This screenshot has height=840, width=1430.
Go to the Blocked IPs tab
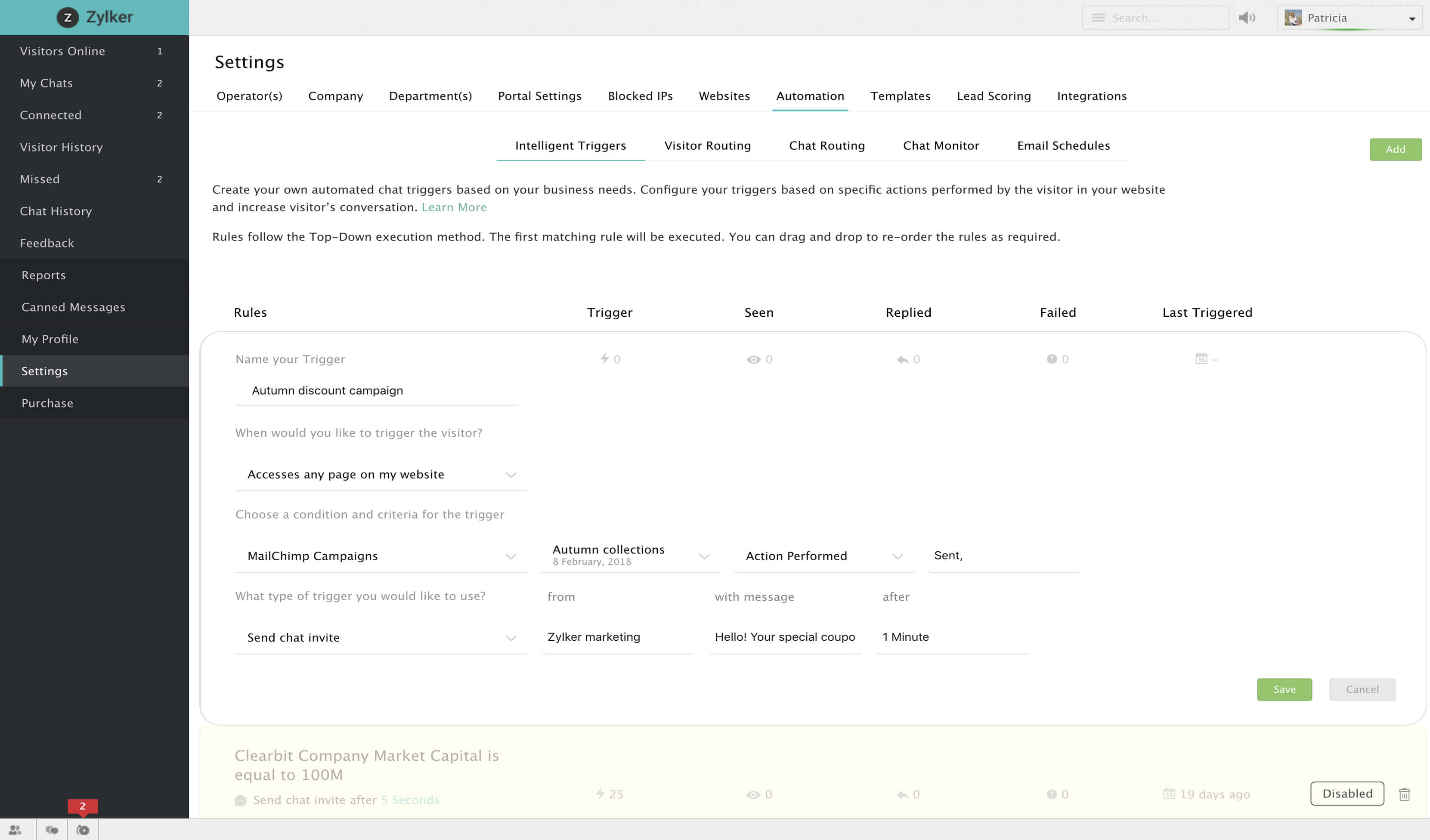point(640,96)
